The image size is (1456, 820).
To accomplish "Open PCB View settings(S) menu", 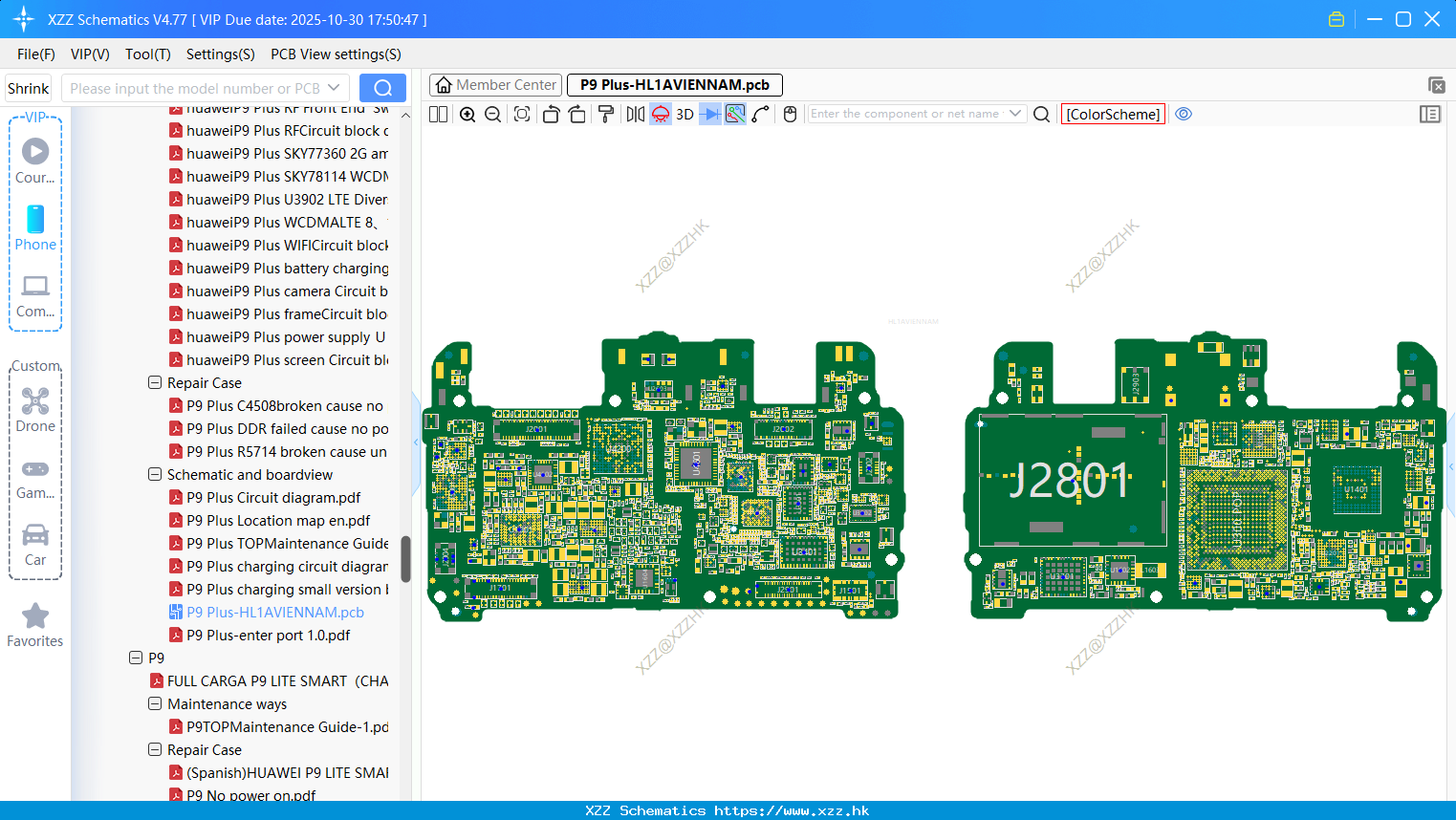I will point(336,54).
